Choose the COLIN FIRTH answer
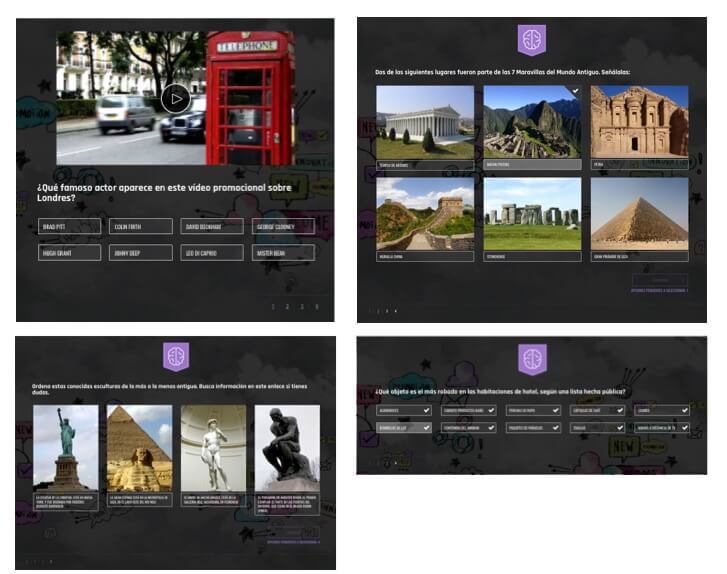727x574 pixels. pos(140,226)
